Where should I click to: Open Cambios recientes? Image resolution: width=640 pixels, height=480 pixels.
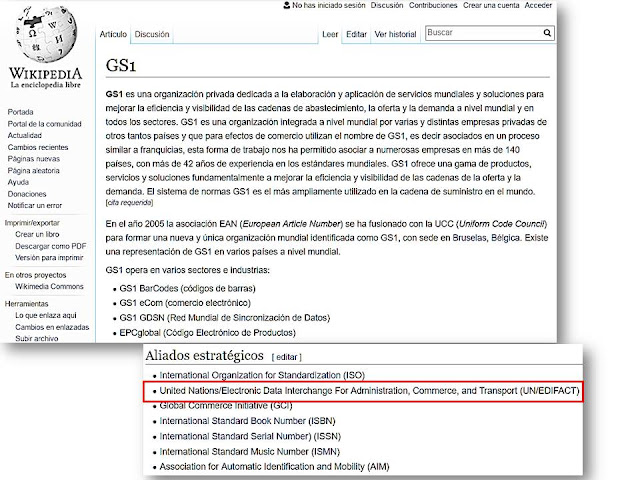(38, 147)
